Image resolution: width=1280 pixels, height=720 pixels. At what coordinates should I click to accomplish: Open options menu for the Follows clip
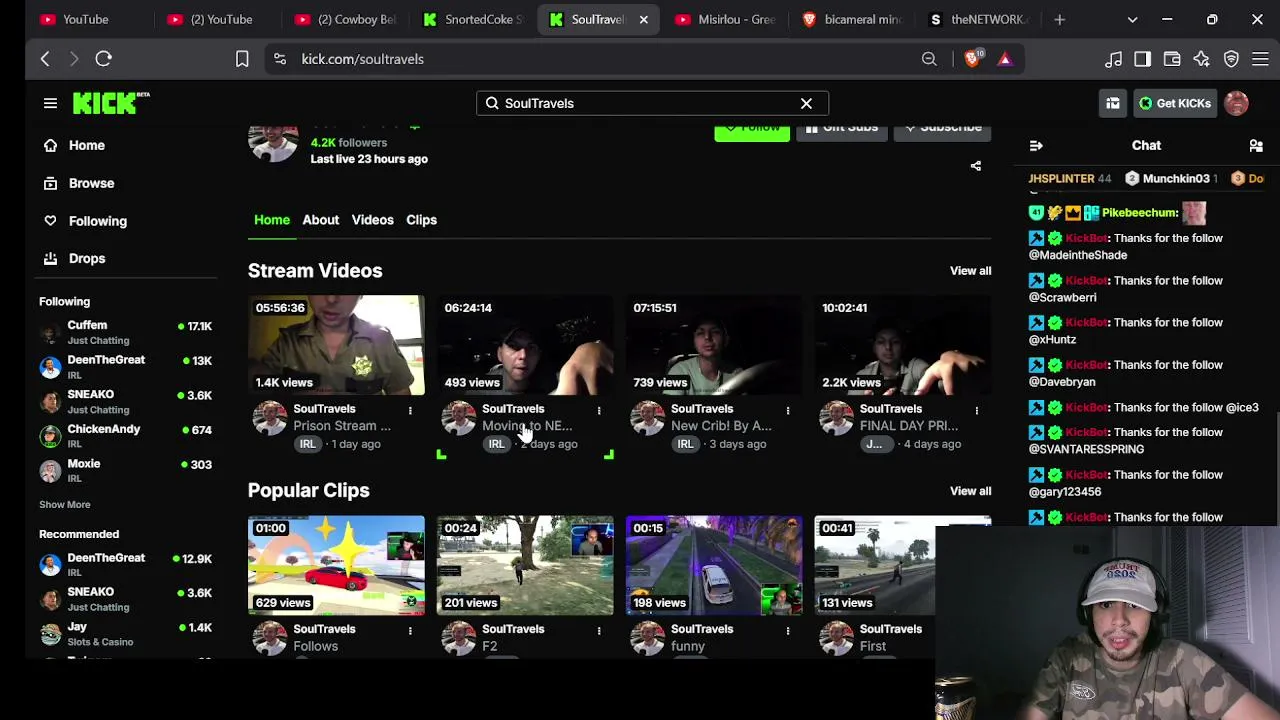click(410, 630)
